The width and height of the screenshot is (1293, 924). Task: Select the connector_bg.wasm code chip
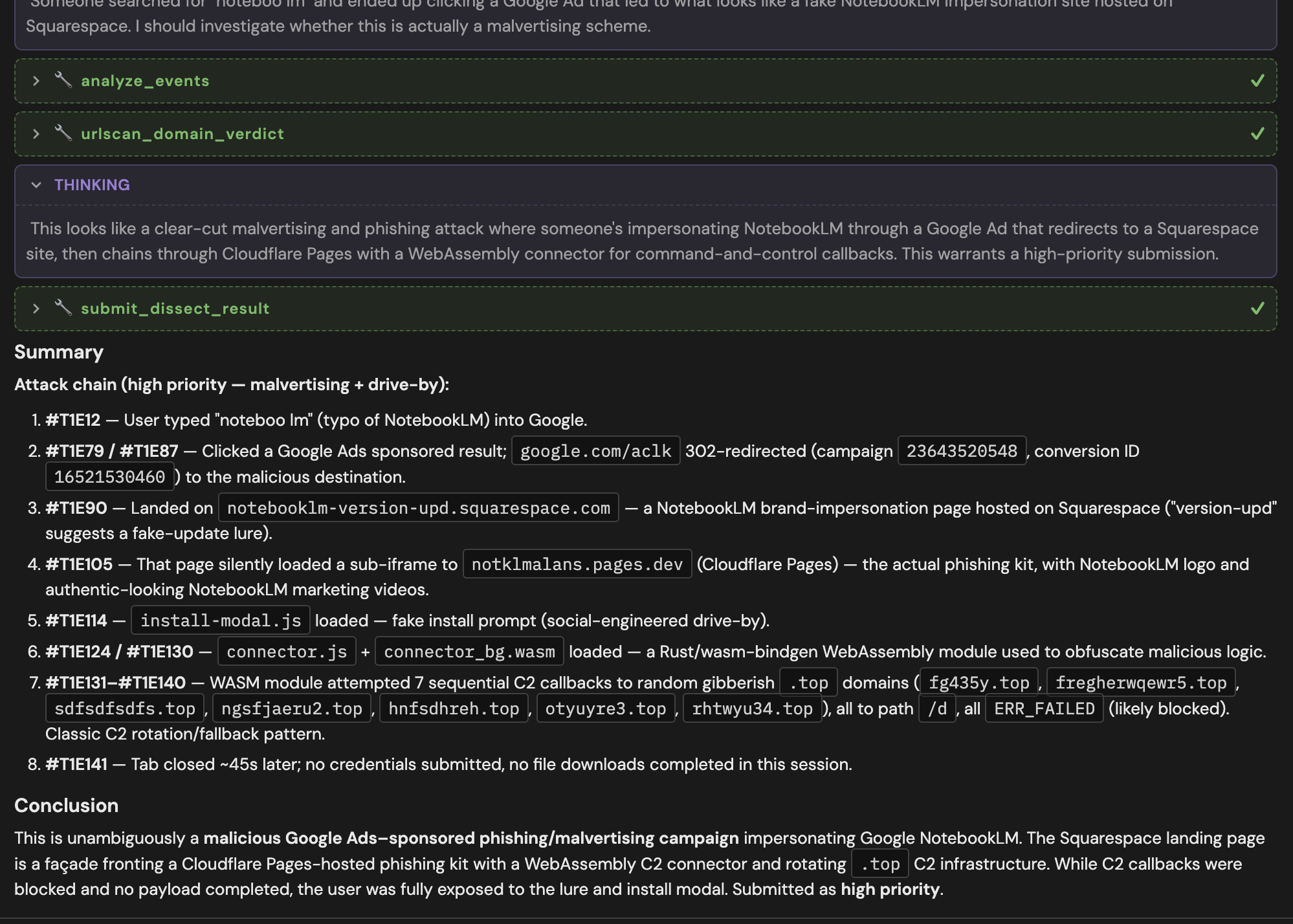coord(470,652)
